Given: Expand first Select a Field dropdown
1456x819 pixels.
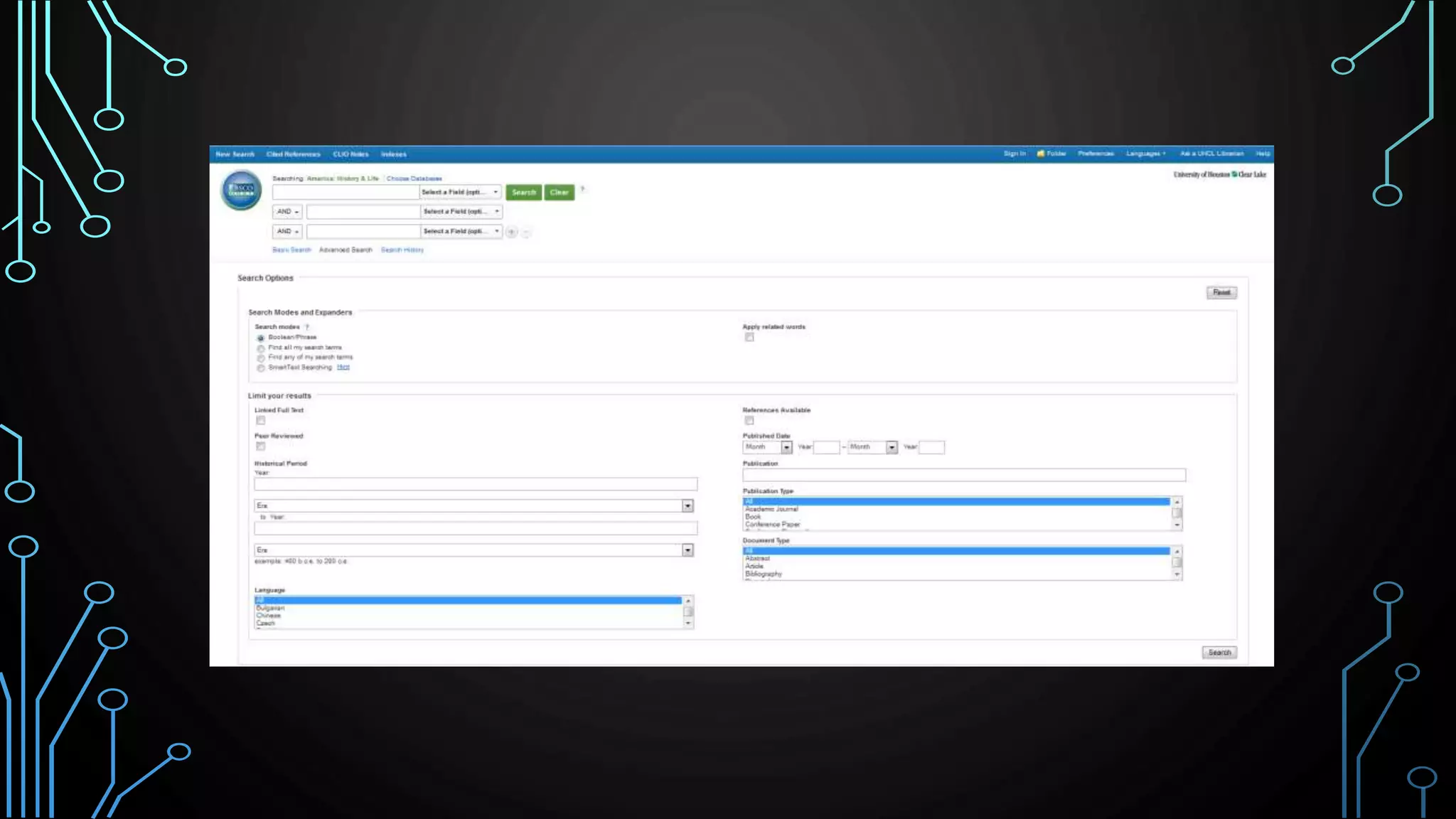Looking at the screenshot, I should (461, 192).
